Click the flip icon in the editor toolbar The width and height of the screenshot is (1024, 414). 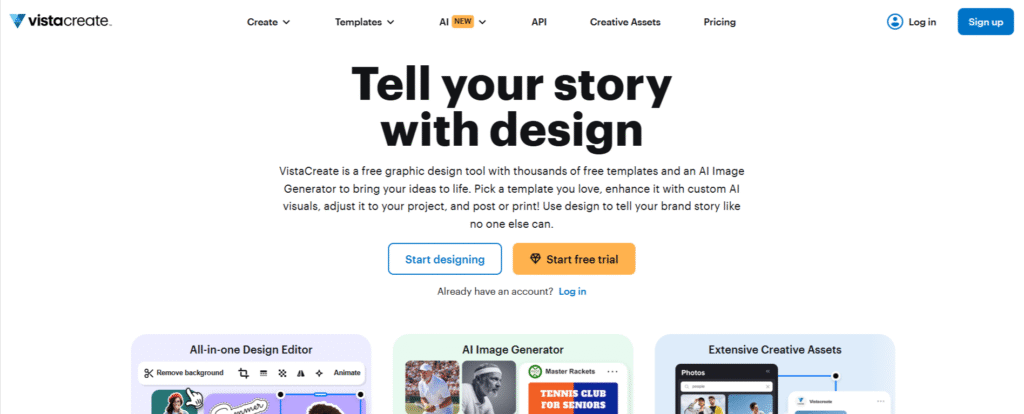click(x=300, y=373)
